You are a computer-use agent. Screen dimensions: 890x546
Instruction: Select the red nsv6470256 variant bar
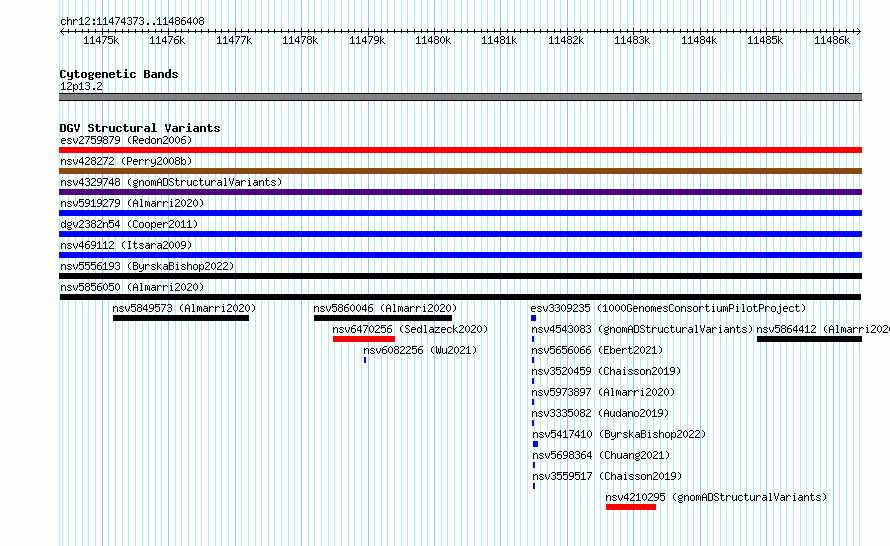pos(364,339)
